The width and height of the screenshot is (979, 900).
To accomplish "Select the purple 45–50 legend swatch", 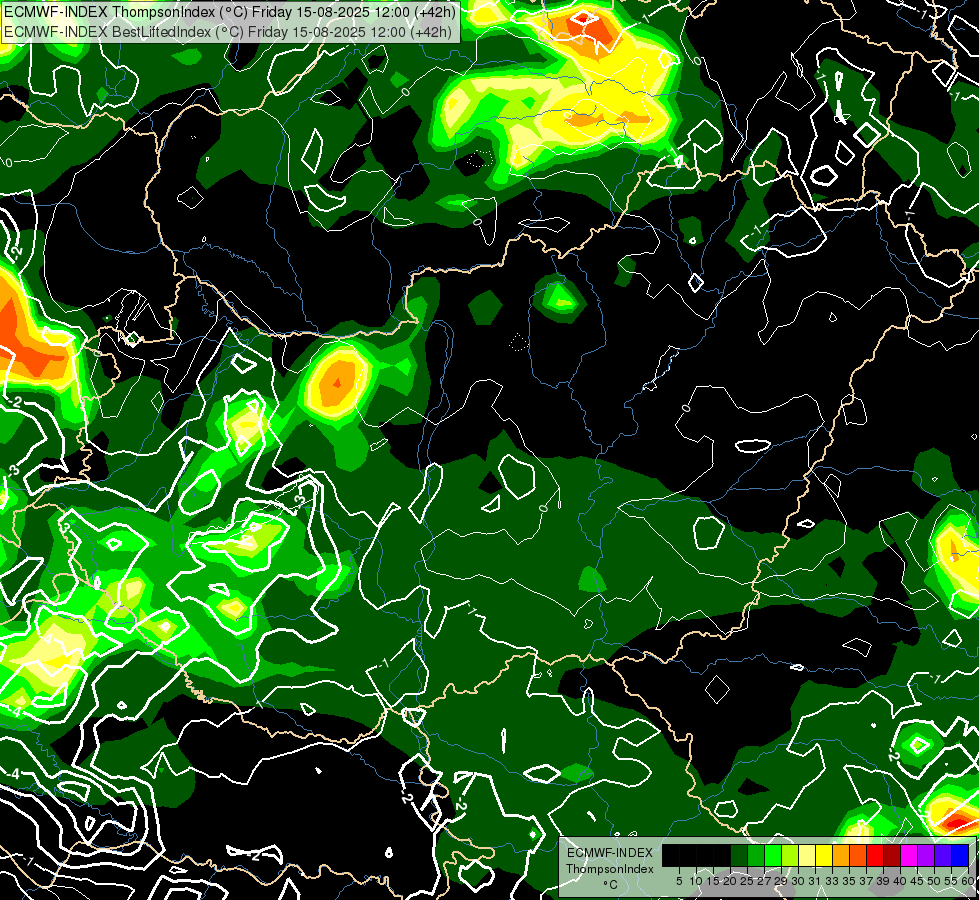I will tap(926, 855).
